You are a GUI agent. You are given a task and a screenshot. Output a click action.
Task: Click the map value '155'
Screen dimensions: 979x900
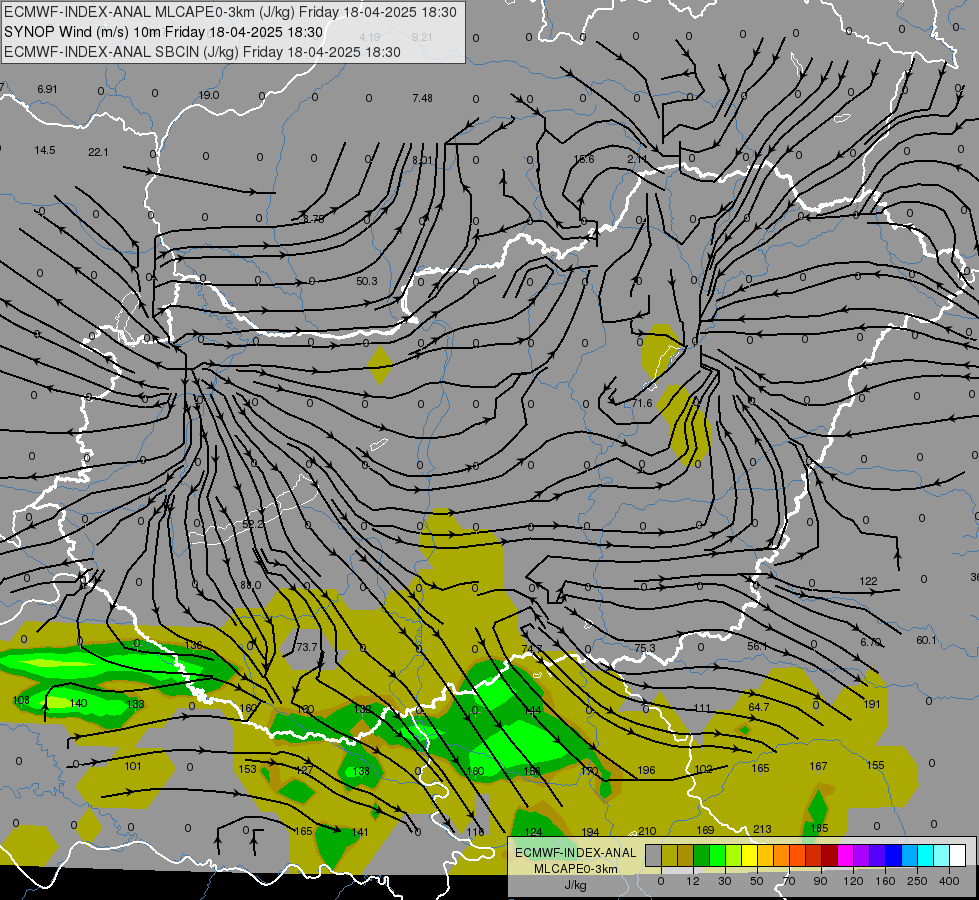tap(875, 766)
